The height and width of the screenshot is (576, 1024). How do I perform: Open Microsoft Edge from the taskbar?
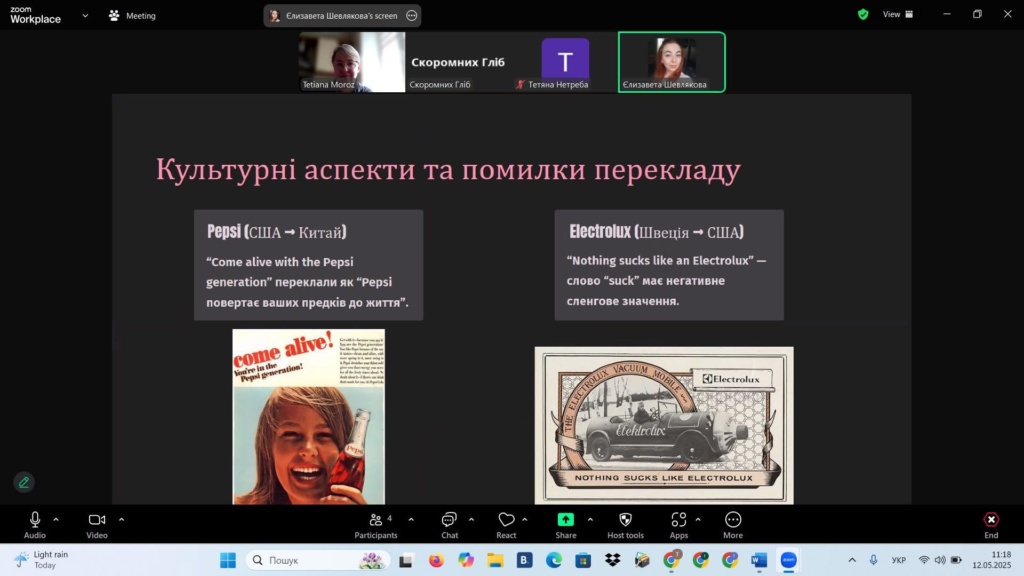tap(554, 560)
